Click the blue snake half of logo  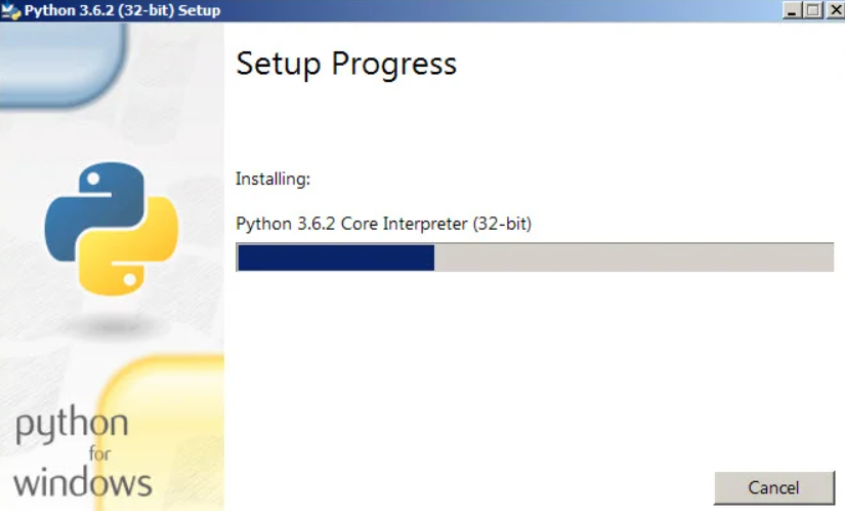click(x=95, y=212)
